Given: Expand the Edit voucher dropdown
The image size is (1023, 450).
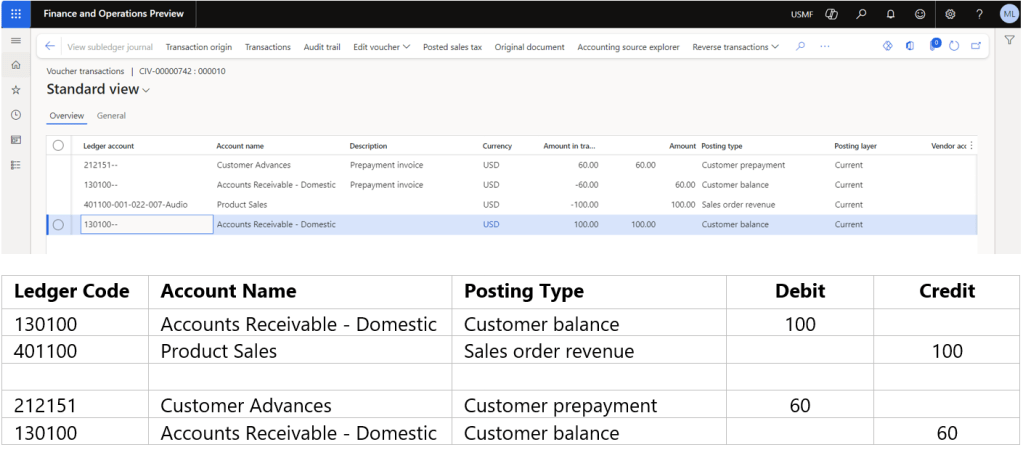Looking at the screenshot, I should (381, 47).
